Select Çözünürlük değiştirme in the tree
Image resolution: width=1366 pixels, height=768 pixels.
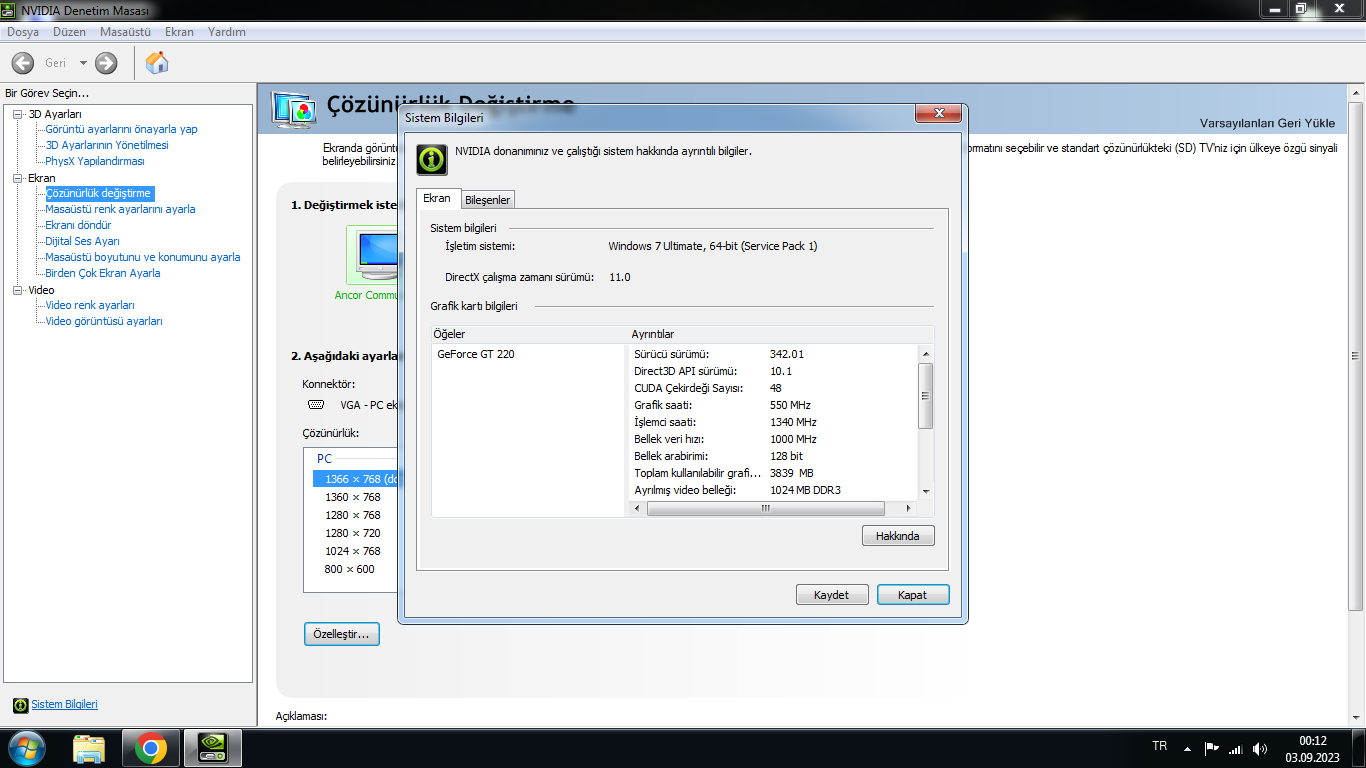(x=99, y=193)
